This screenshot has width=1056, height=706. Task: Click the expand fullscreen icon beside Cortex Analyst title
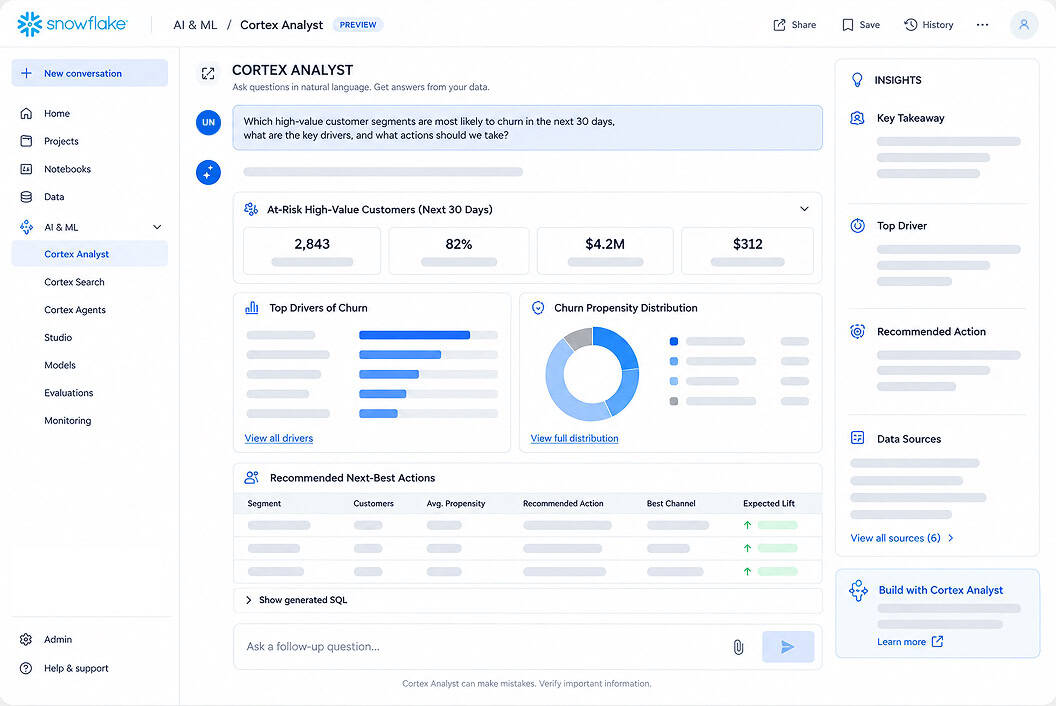tap(208, 73)
